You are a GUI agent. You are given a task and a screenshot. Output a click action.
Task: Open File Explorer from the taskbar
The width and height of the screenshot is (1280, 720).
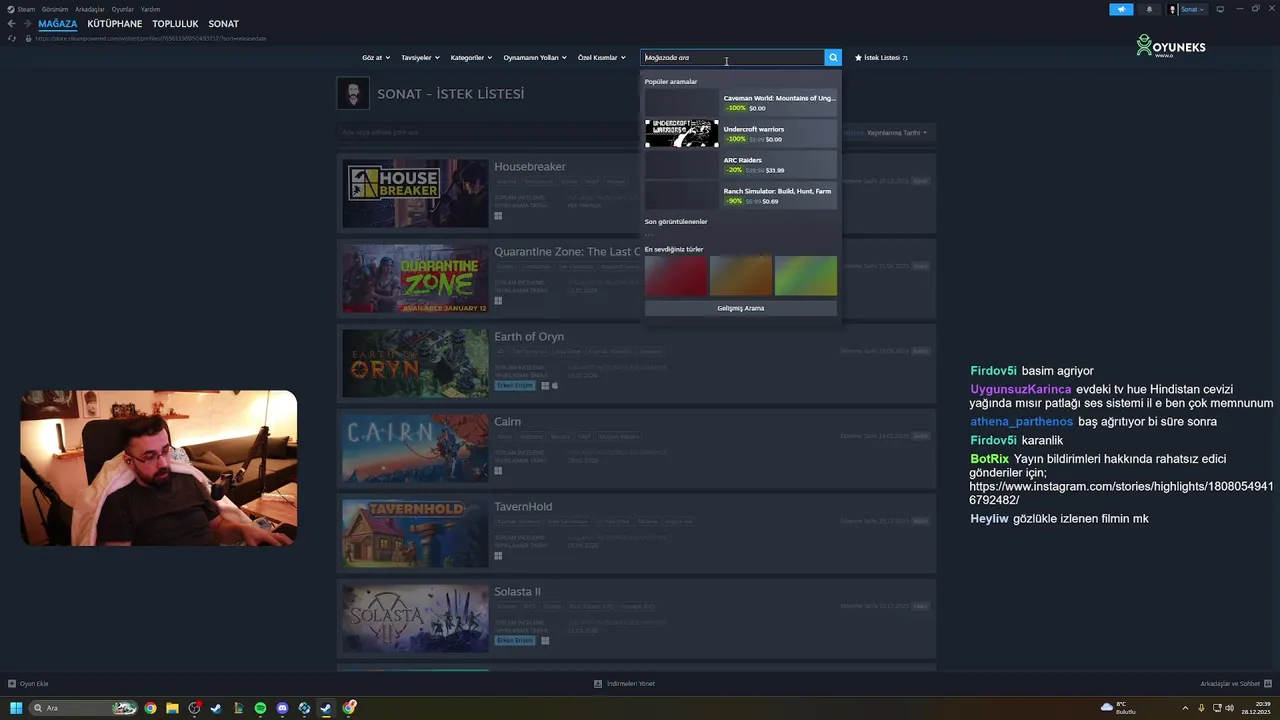pos(172,708)
